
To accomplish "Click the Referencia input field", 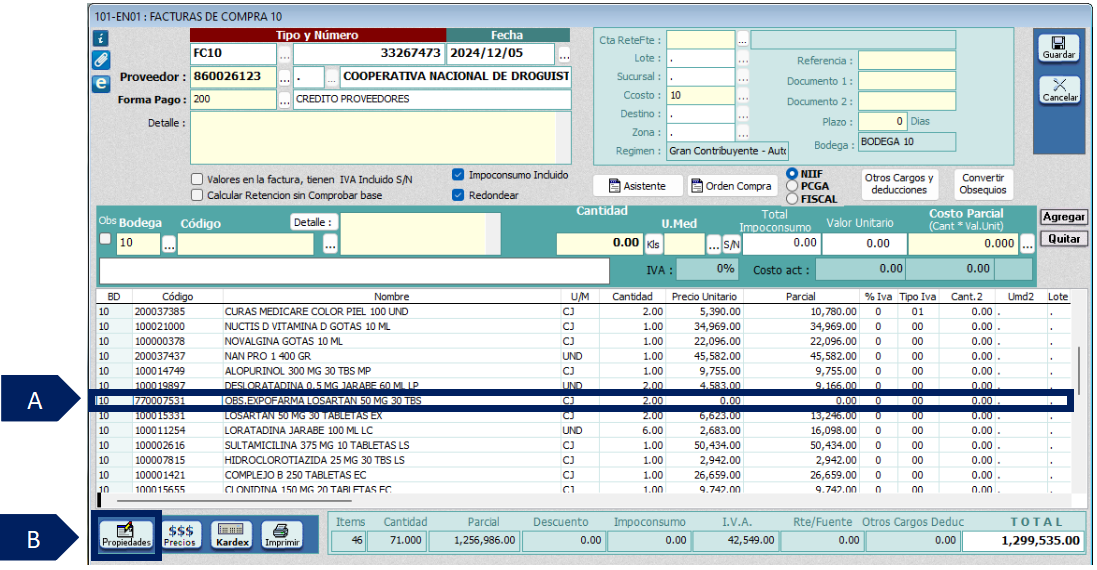I will 907,61.
